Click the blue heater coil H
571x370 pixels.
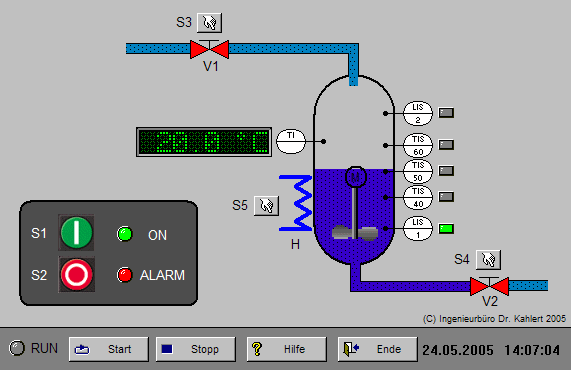pyautogui.click(x=296, y=203)
